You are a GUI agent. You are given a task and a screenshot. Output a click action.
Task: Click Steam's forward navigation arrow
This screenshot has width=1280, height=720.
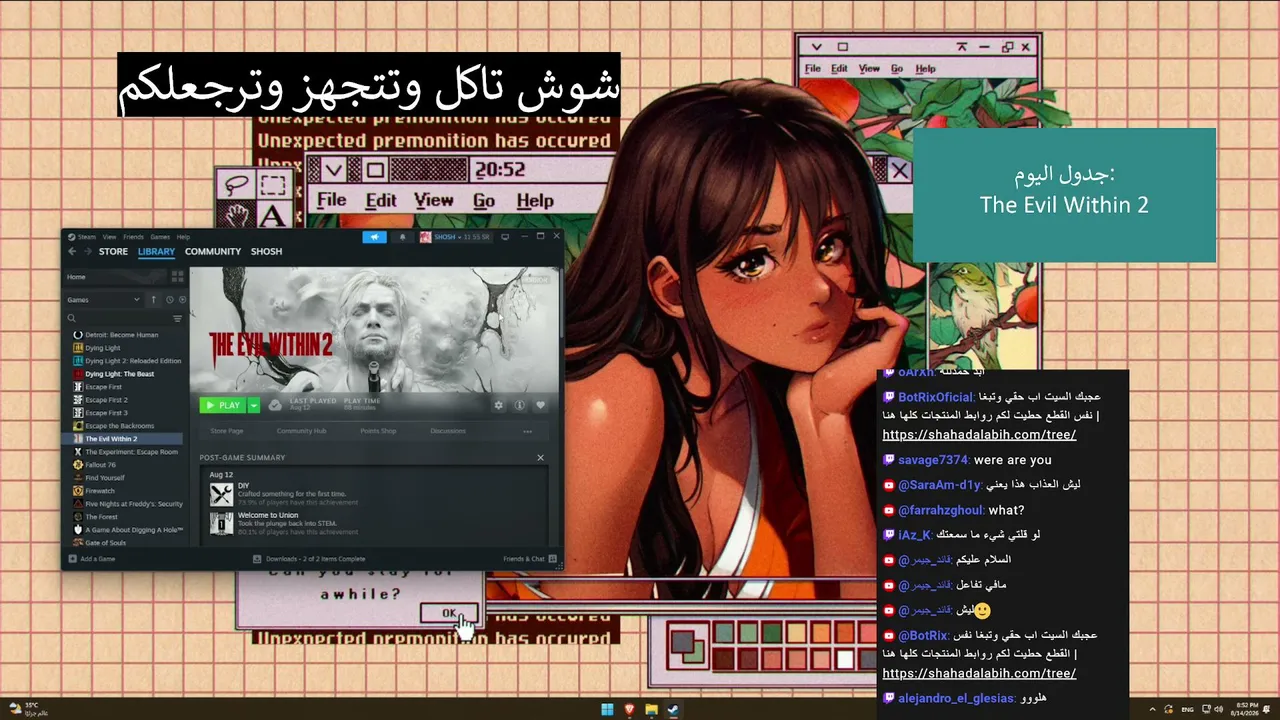pos(88,251)
